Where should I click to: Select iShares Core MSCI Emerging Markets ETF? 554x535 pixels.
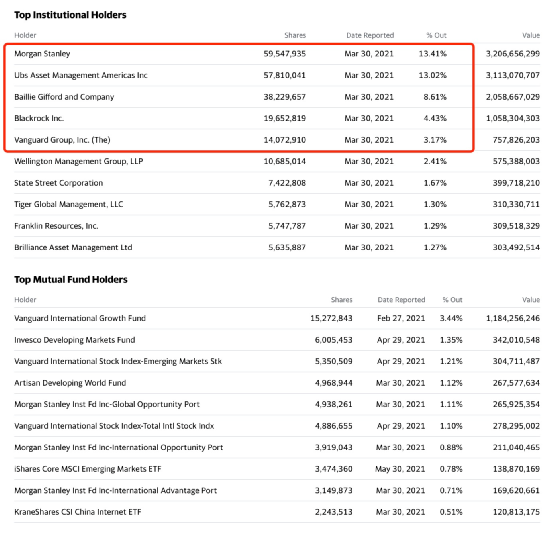pyautogui.click(x=87, y=469)
